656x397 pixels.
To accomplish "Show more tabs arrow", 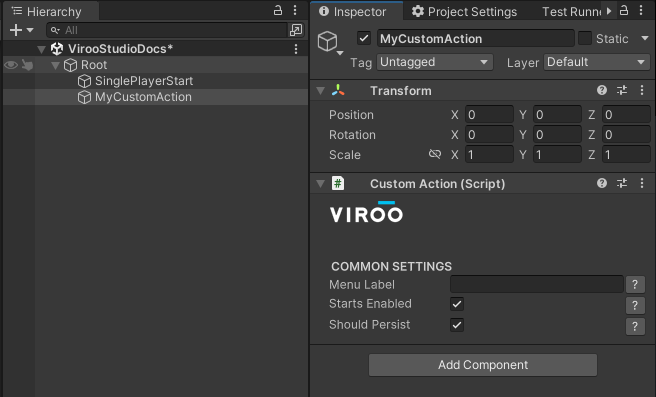I will point(609,11).
